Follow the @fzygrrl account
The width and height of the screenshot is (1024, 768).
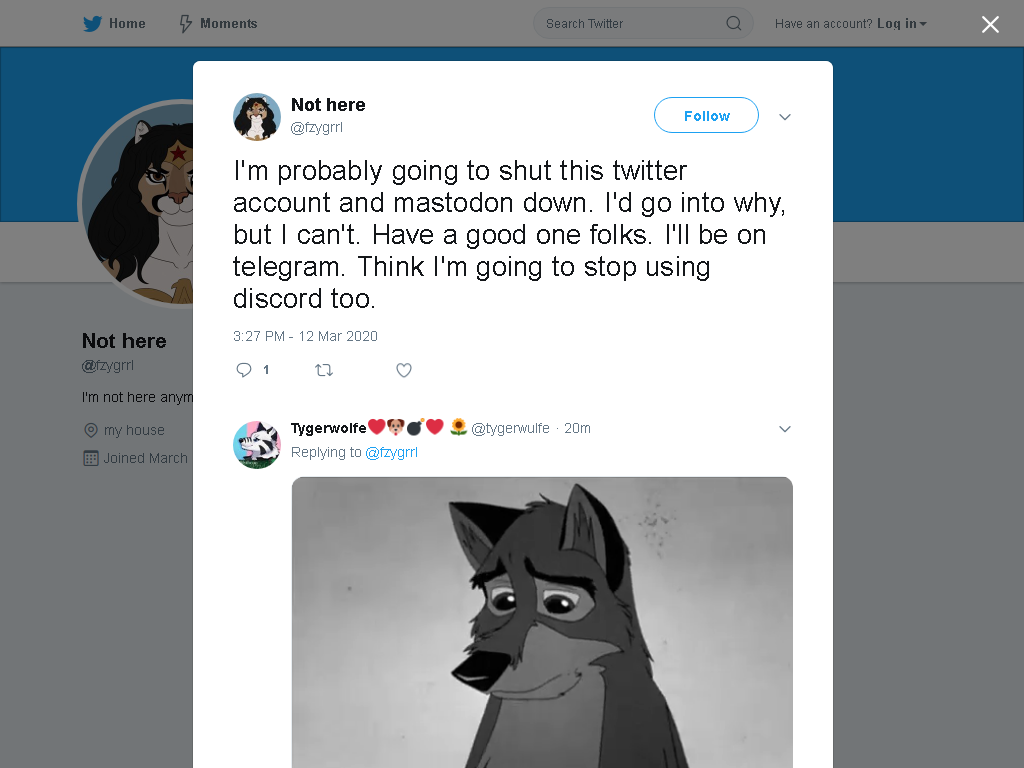tap(706, 115)
